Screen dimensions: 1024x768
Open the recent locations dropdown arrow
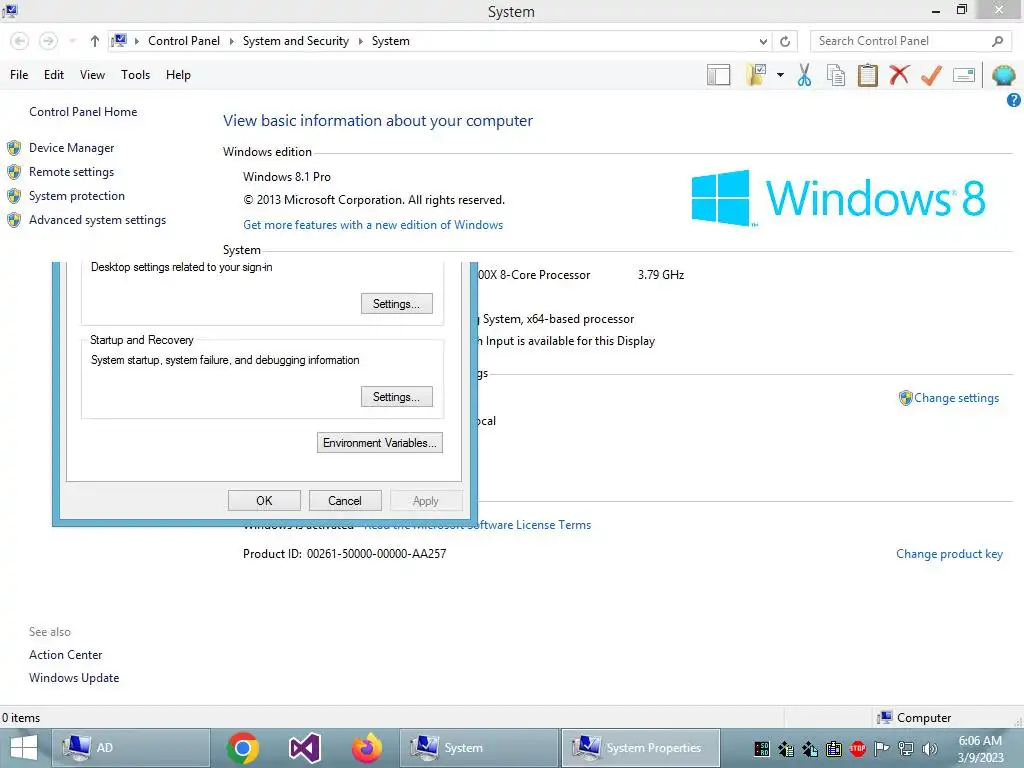72,41
